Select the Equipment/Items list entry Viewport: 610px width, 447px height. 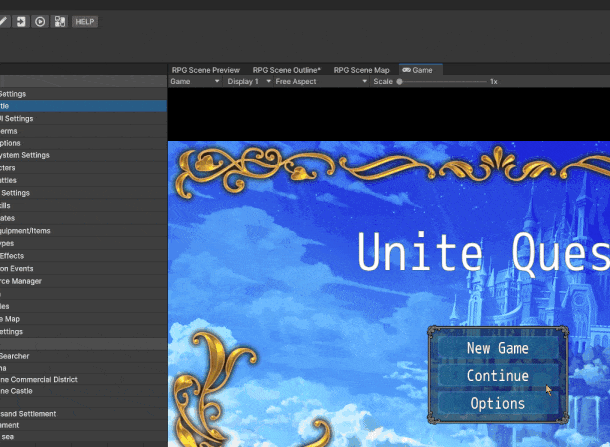pyautogui.click(x=40, y=231)
